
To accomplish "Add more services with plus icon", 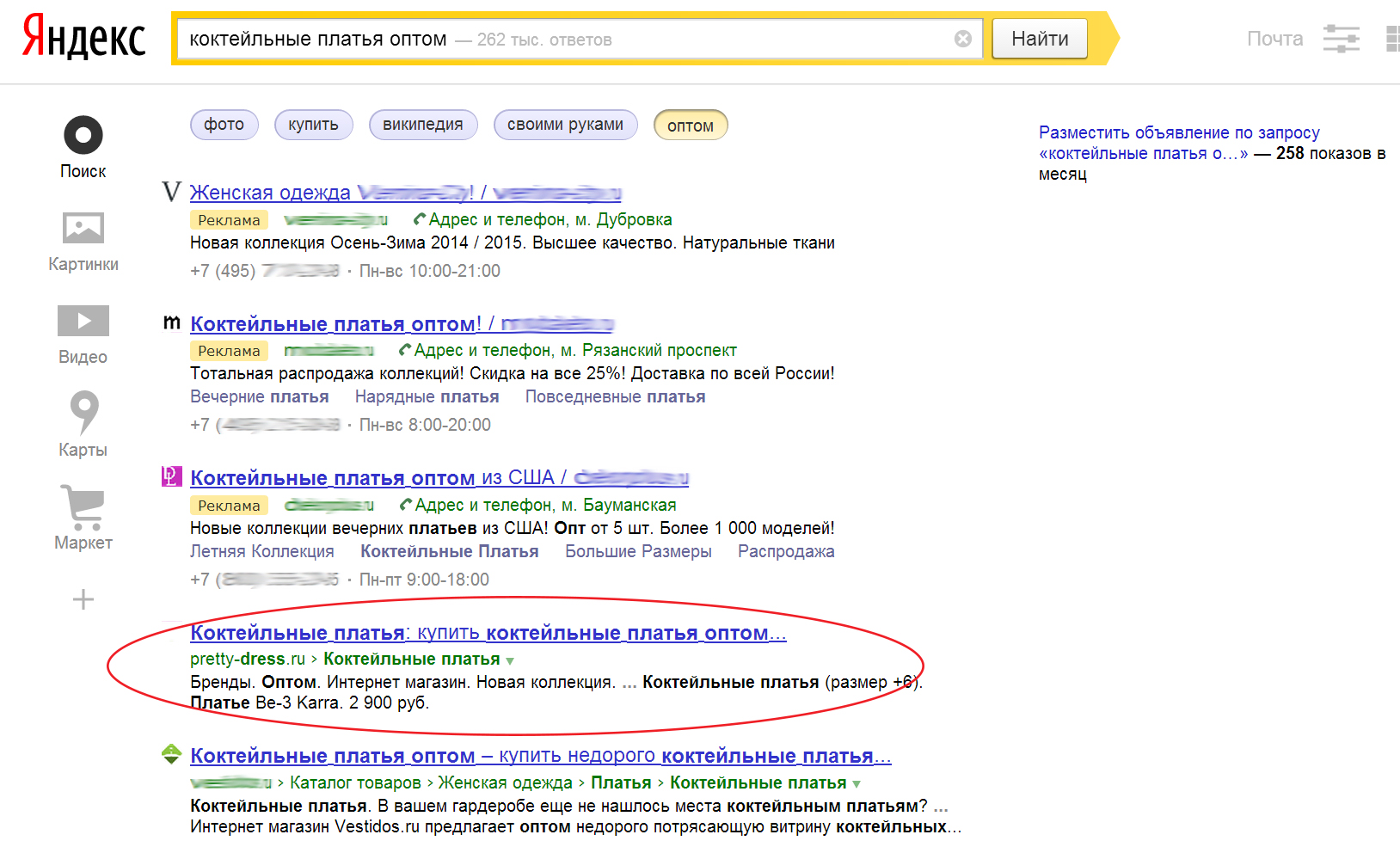I will [83, 599].
